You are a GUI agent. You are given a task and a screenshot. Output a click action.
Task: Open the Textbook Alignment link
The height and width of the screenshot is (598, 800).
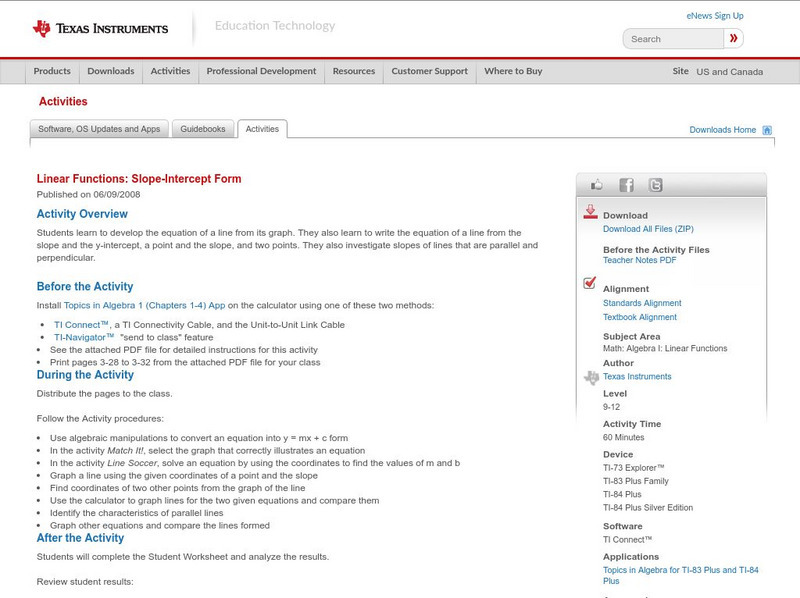point(640,317)
